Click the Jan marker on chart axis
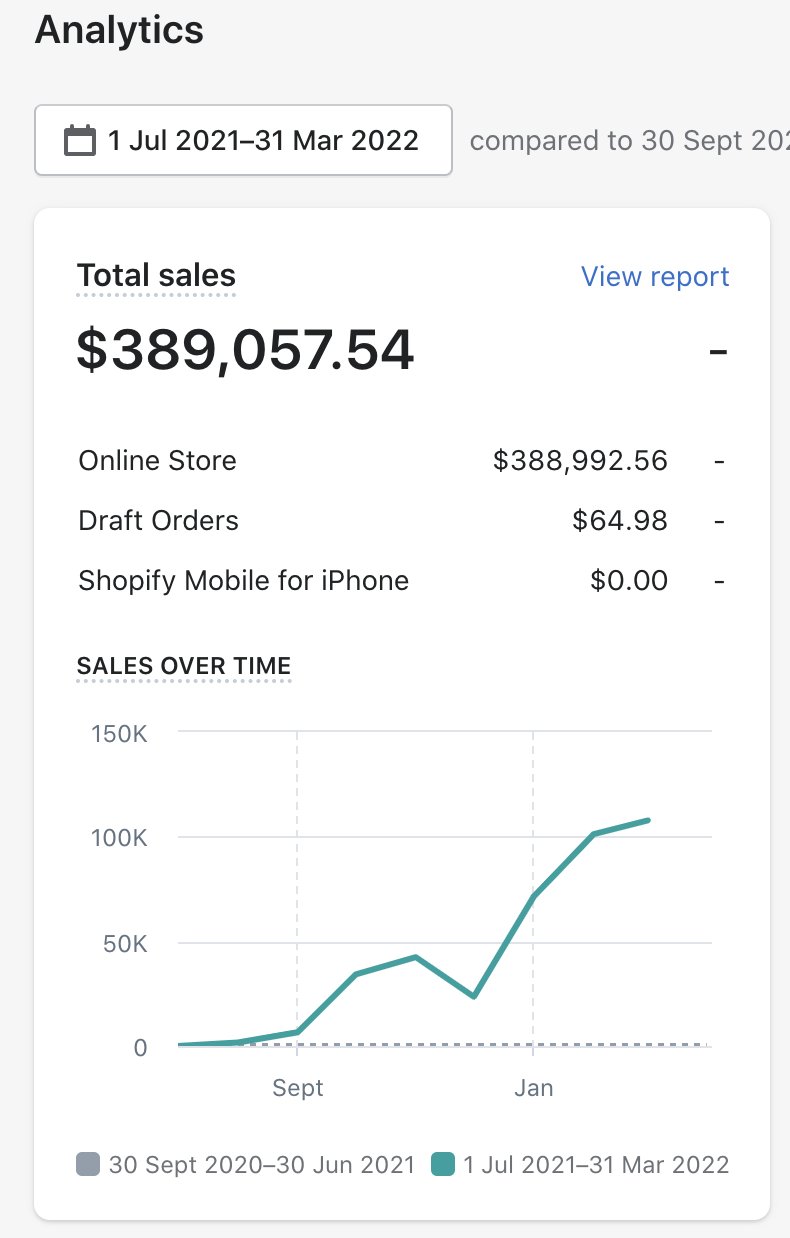Image resolution: width=790 pixels, height=1238 pixels. click(x=533, y=1088)
